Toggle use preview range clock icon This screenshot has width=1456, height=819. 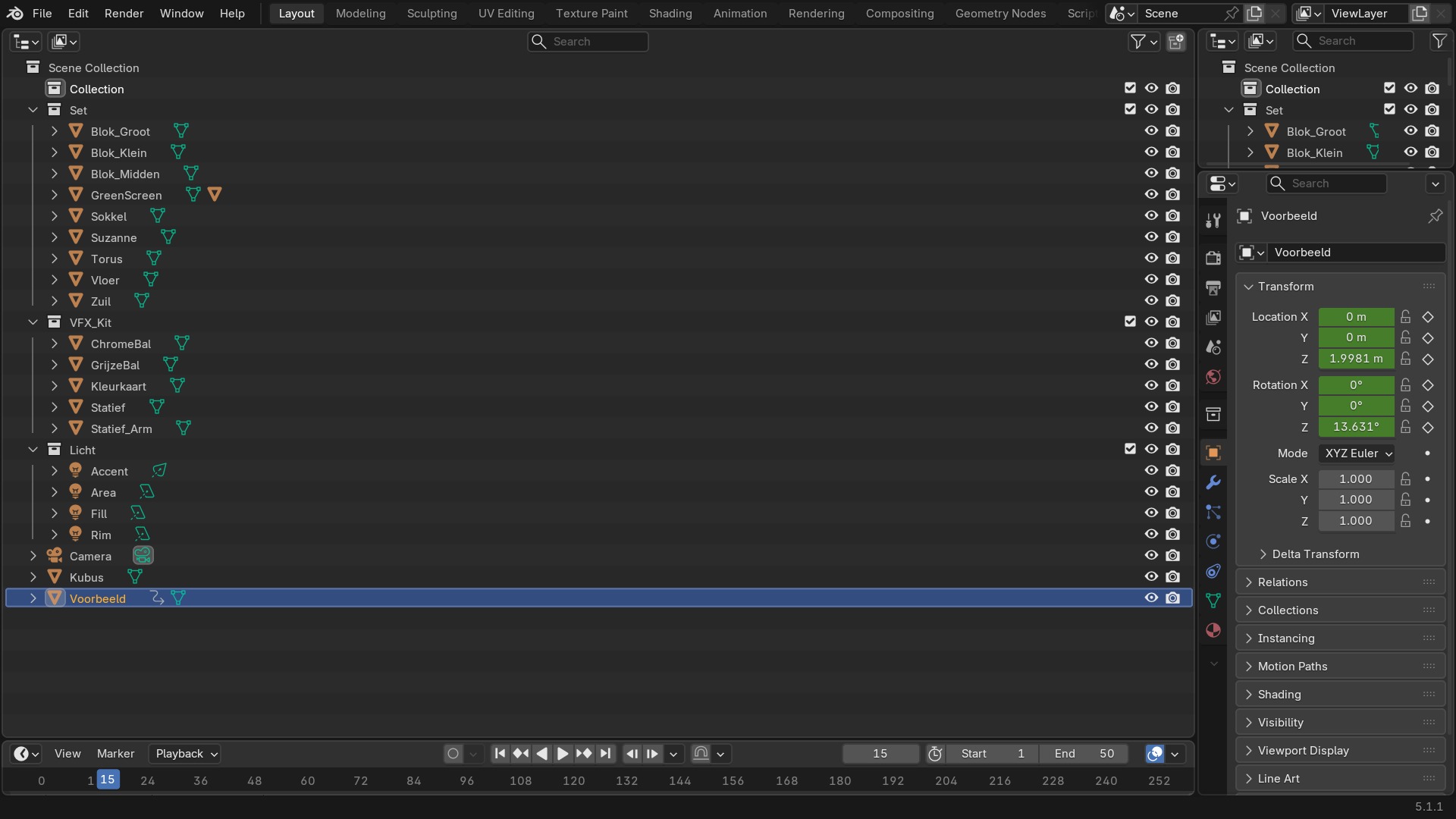935,754
